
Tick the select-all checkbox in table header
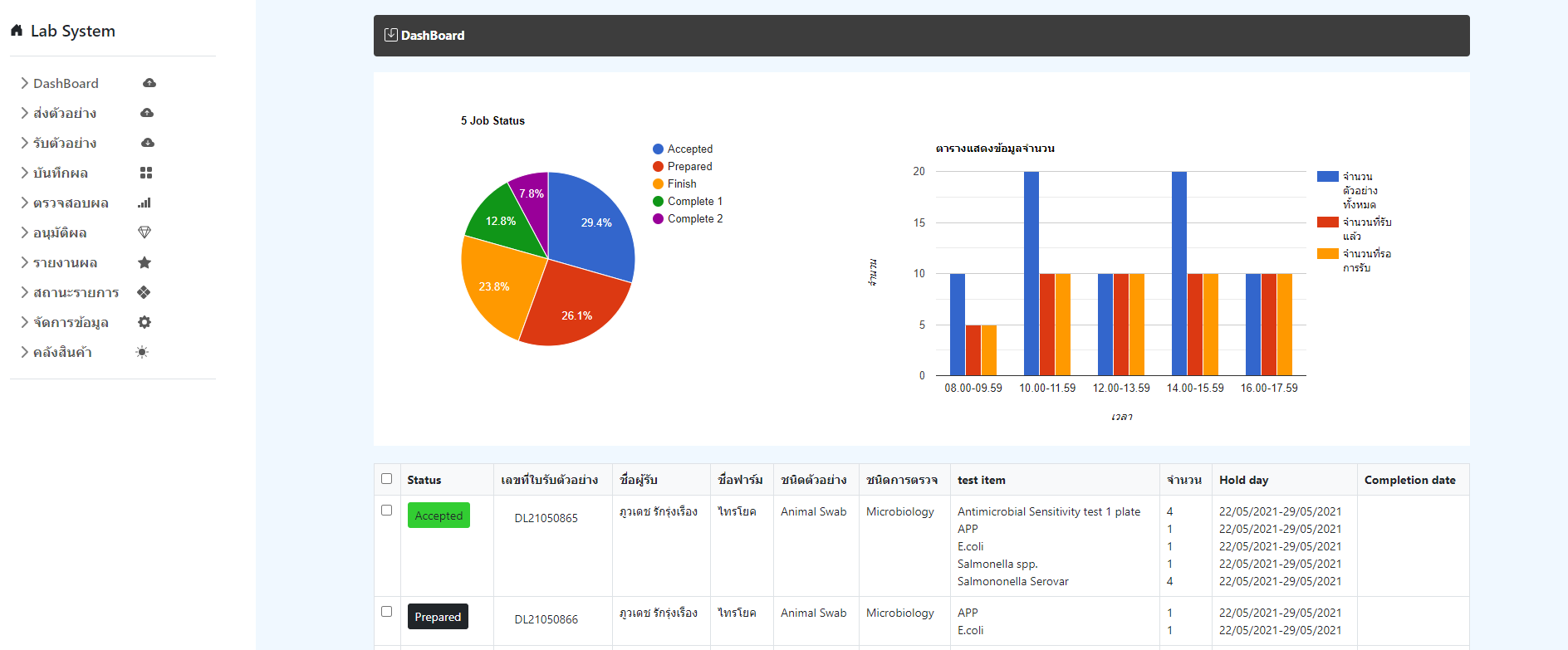[x=386, y=479]
